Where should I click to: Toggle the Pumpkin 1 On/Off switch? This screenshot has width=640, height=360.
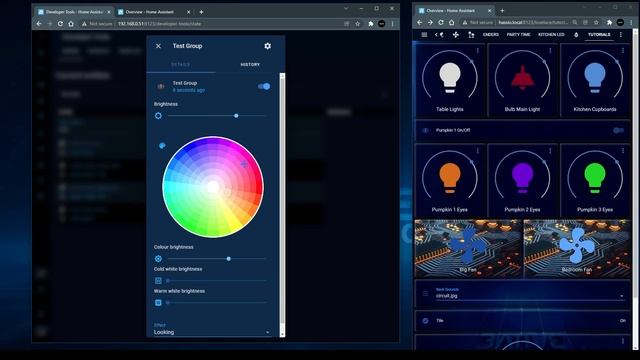pos(618,130)
